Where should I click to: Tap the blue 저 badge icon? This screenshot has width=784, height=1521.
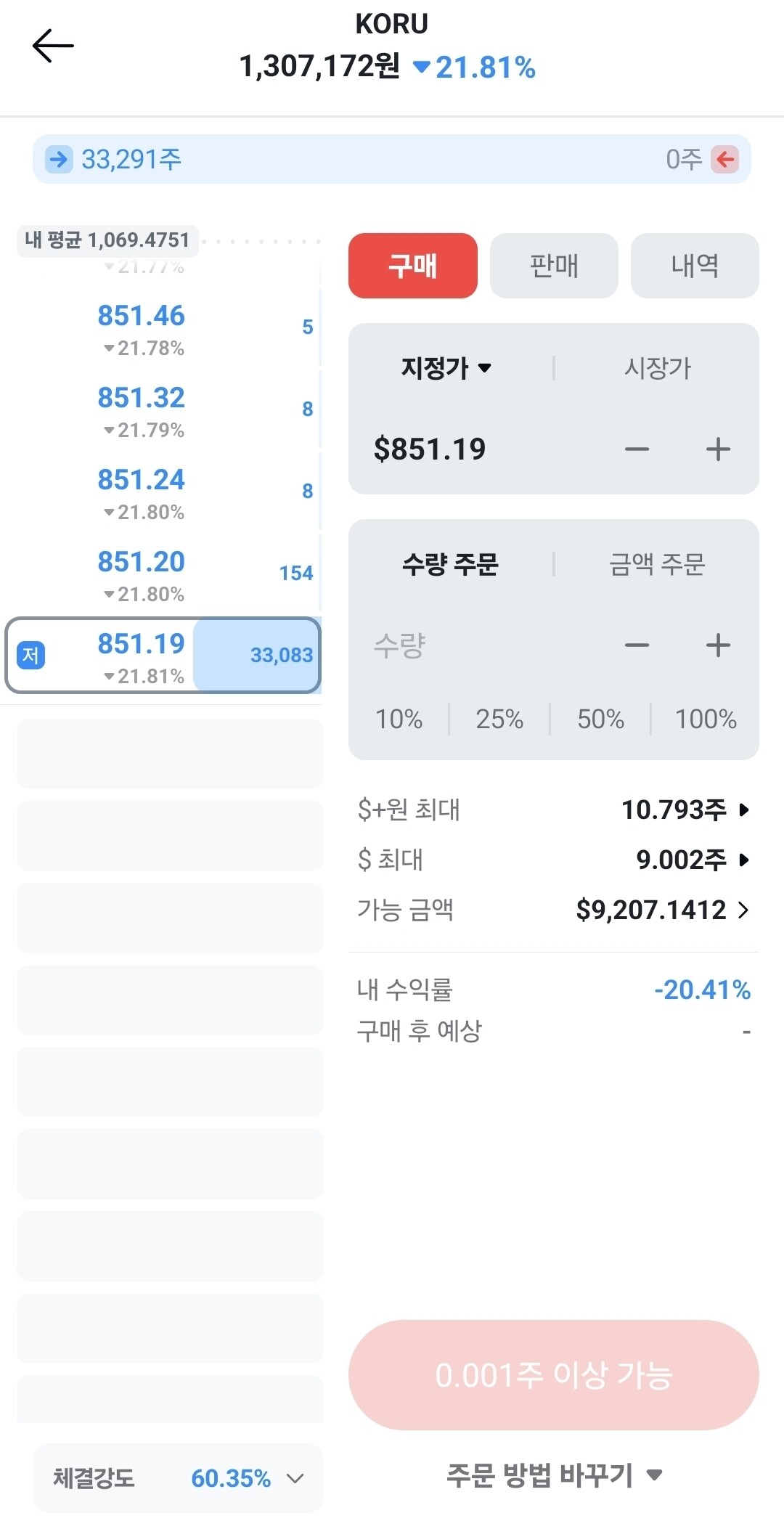tap(30, 656)
